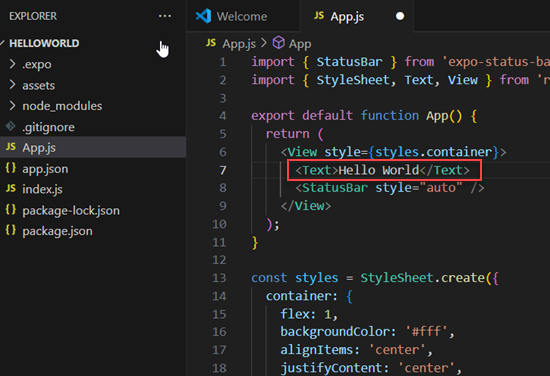Click 'StyleSheet' in the second import line
Screen dimensions: 550x376
pyautogui.click(x=353, y=80)
